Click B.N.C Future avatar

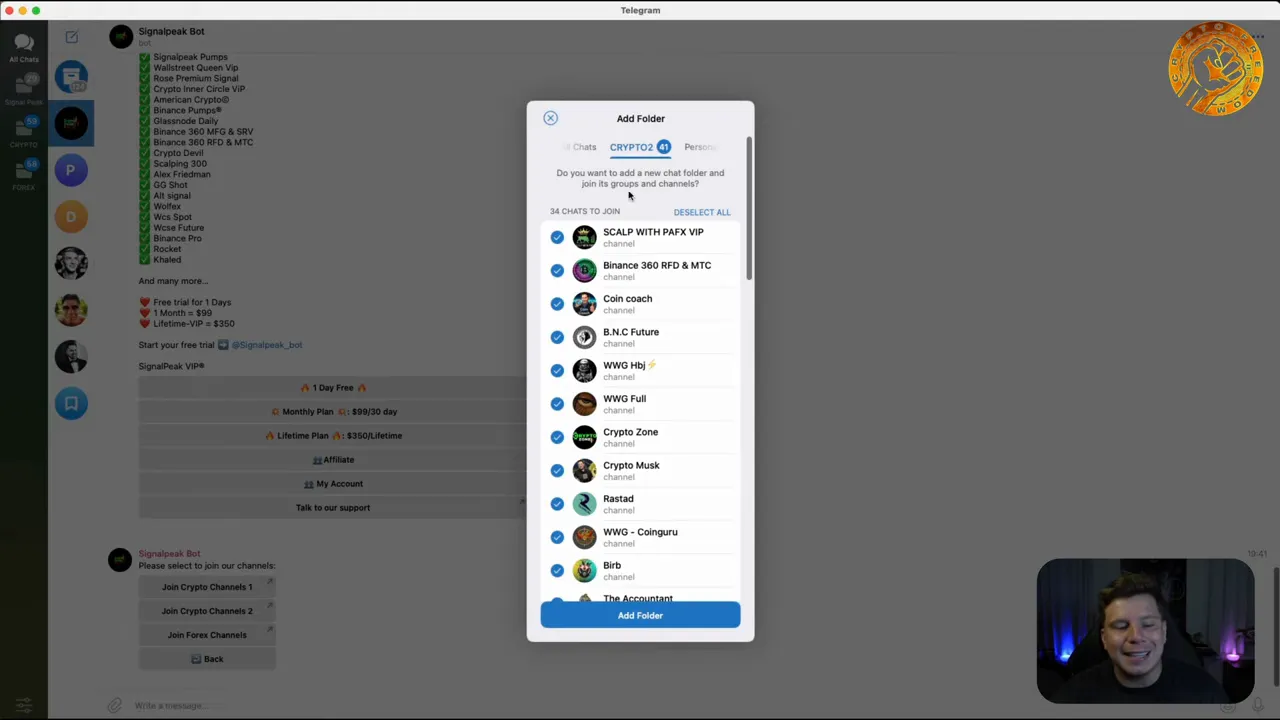[584, 337]
